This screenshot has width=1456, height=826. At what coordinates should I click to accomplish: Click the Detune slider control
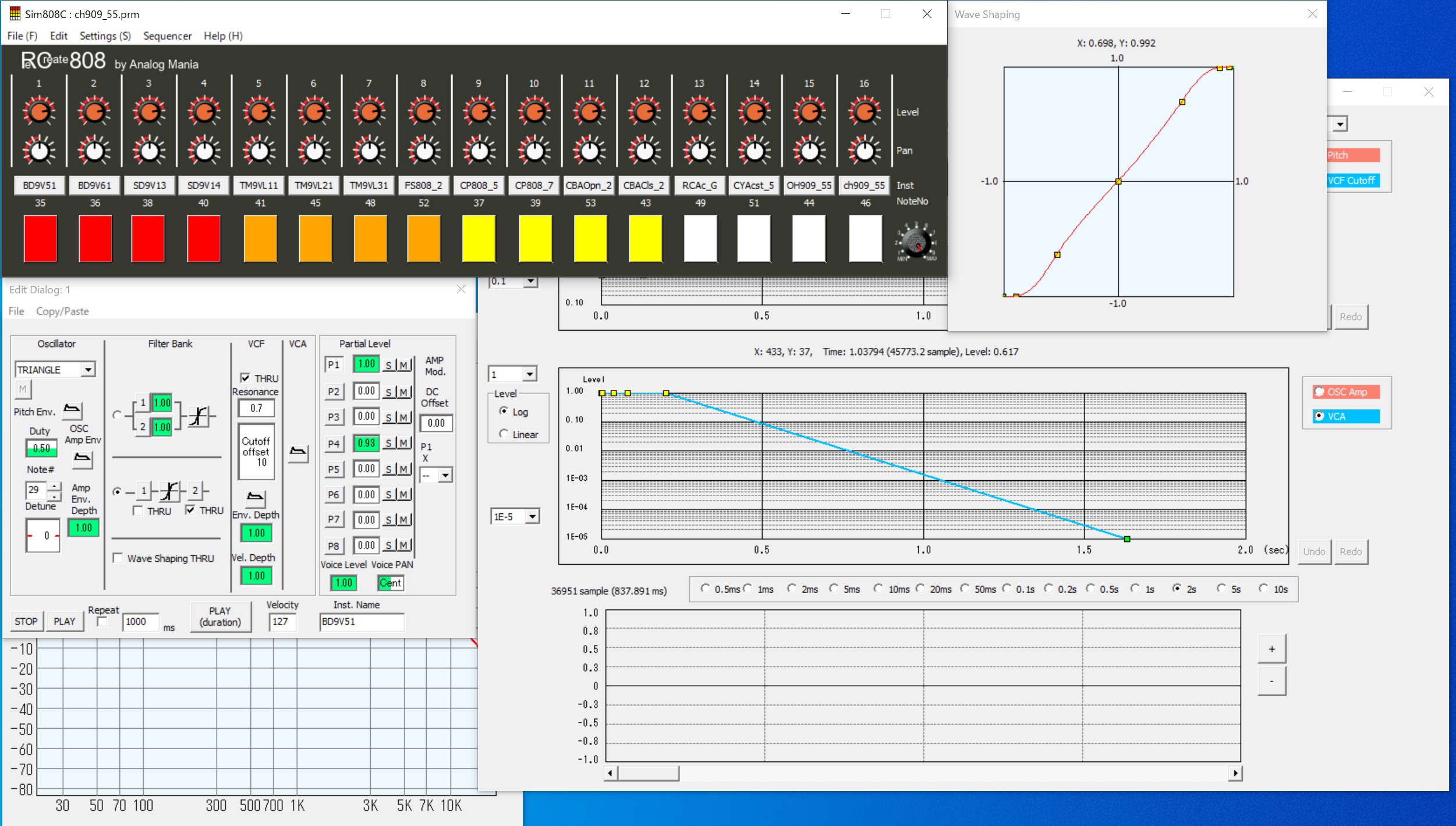[42, 536]
